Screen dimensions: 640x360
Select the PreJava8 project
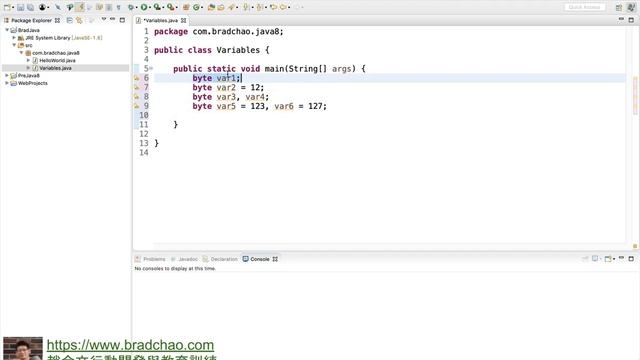coord(29,76)
